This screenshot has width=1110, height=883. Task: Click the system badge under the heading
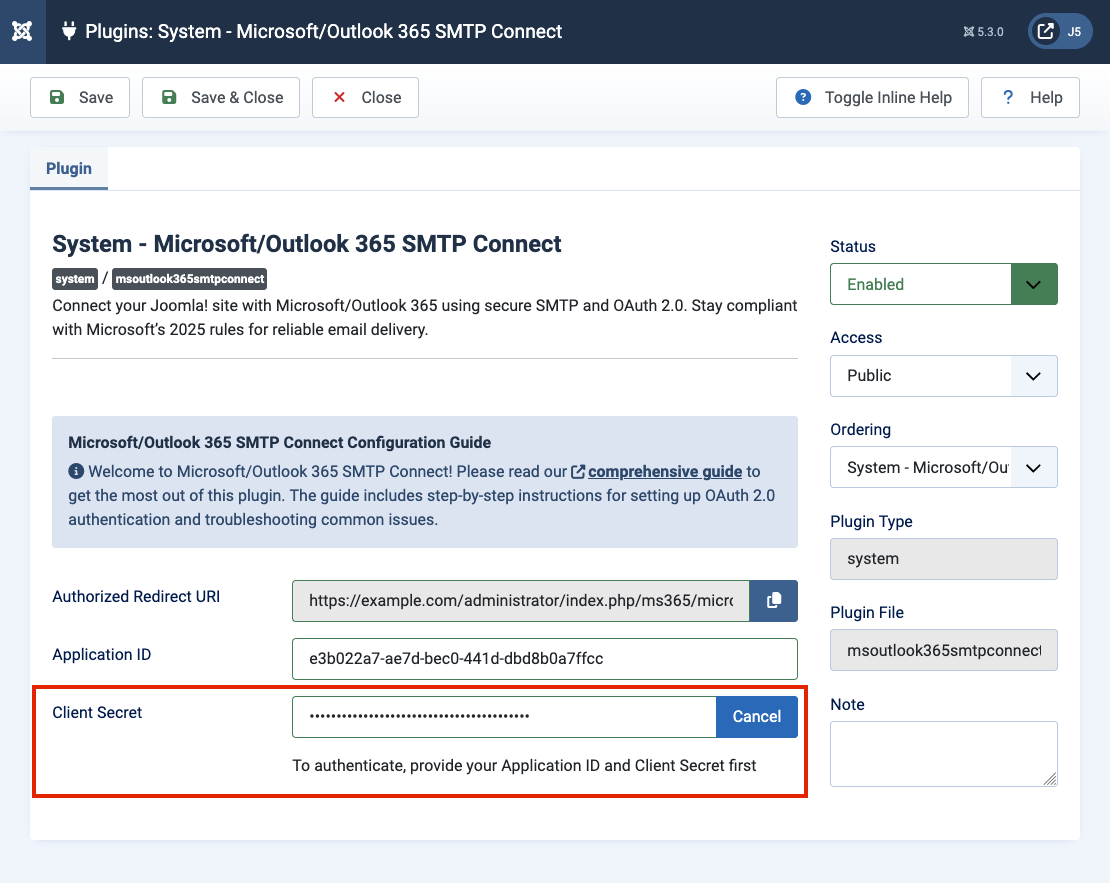point(75,279)
